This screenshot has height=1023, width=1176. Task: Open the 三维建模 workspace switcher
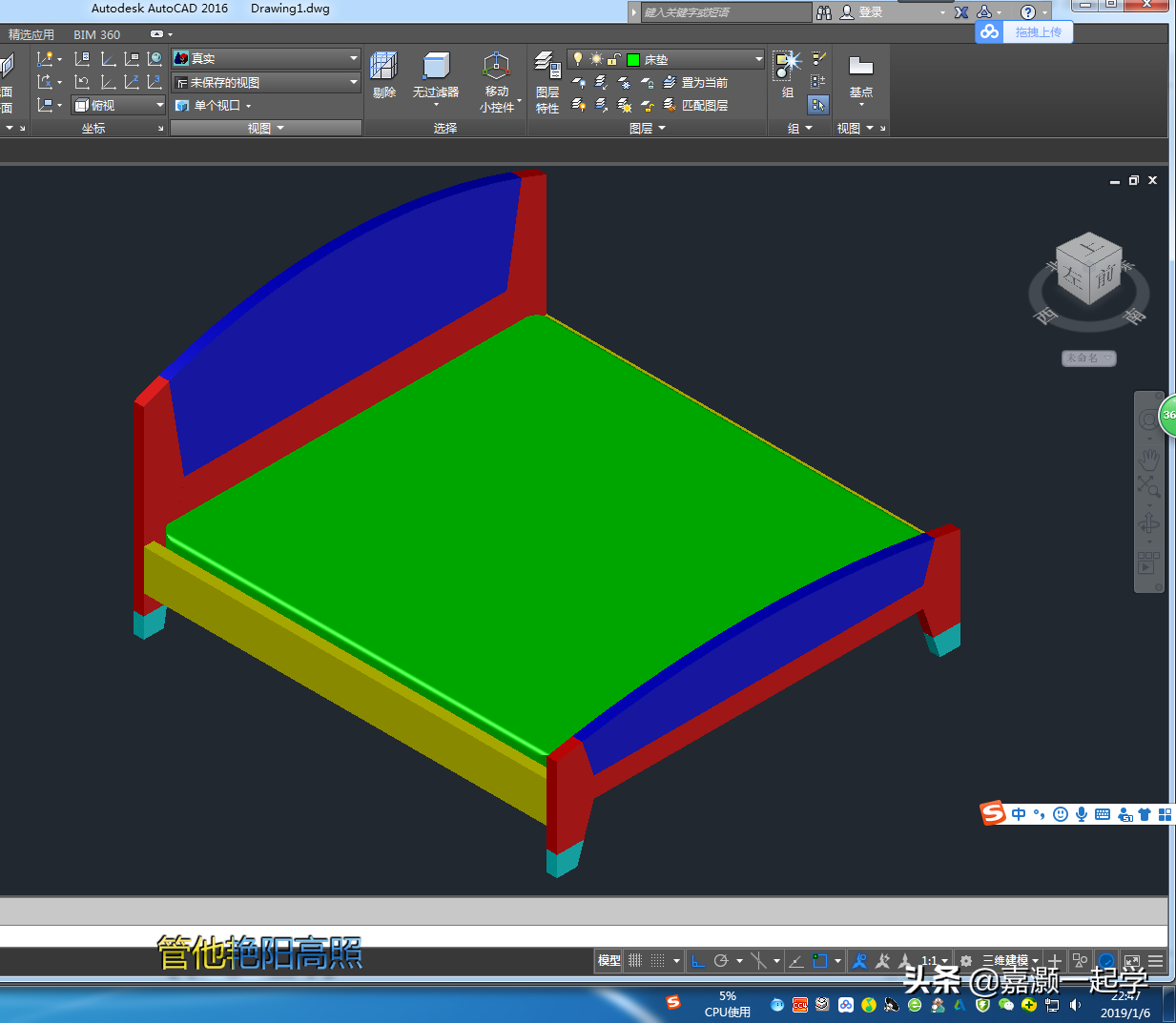point(1010,961)
